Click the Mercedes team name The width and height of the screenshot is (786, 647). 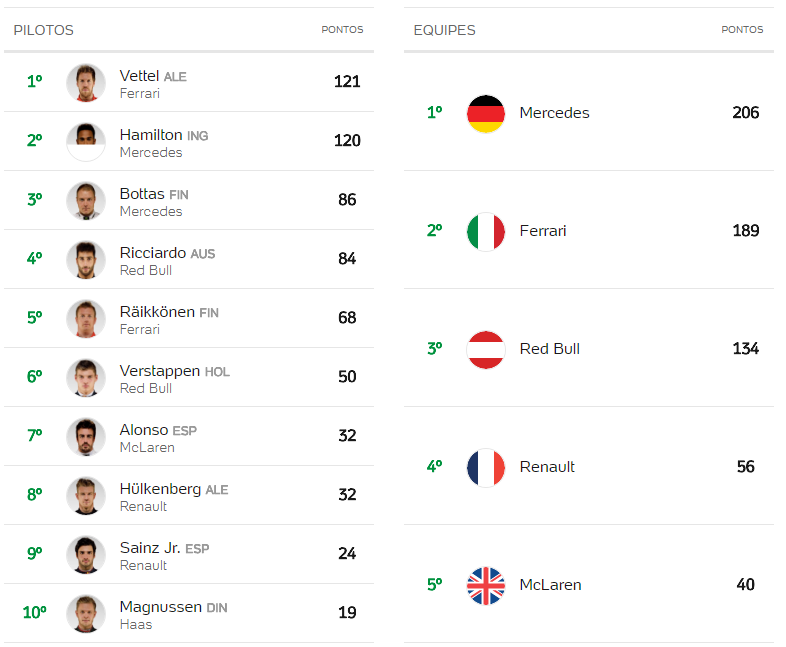tap(554, 113)
